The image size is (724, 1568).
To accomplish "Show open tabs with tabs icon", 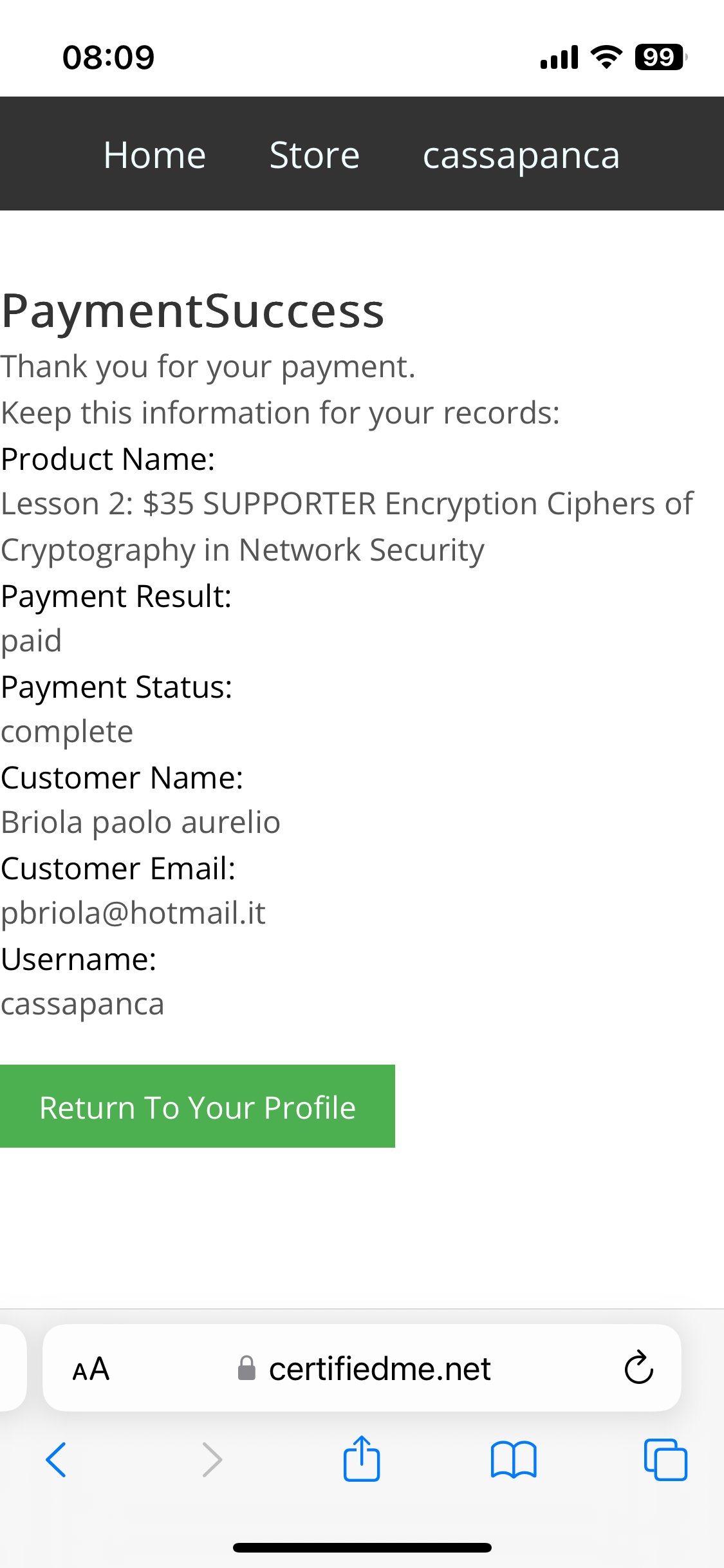I will click(665, 1459).
